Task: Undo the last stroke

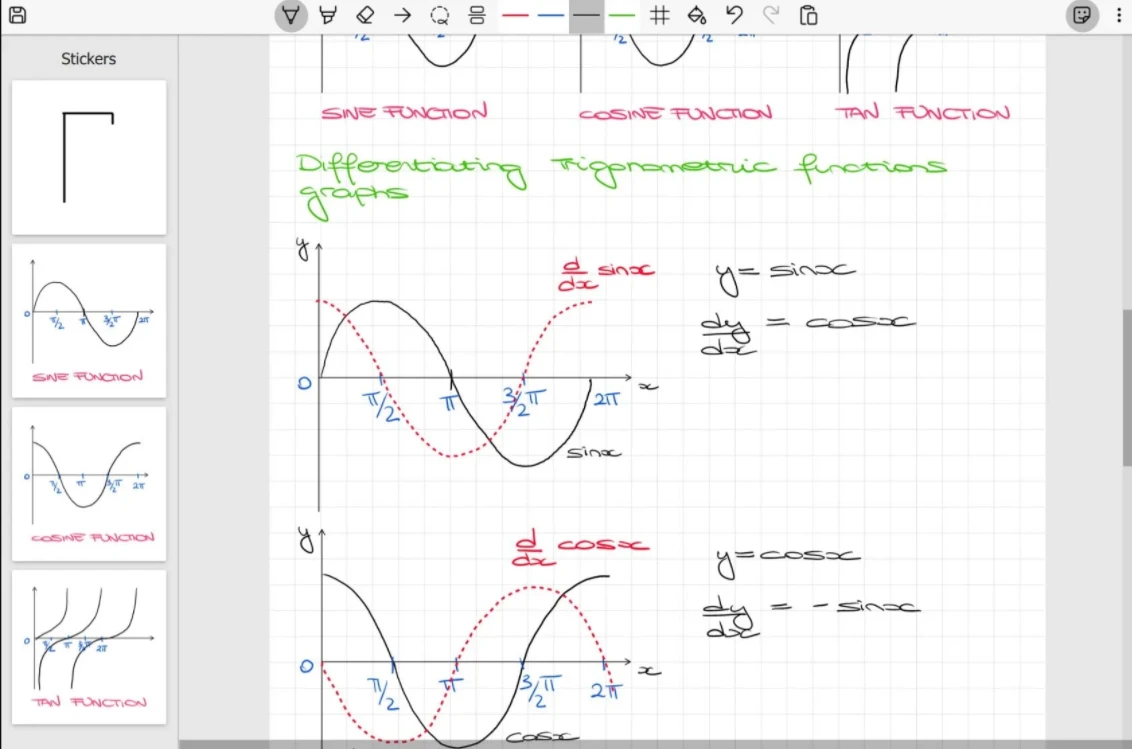Action: coord(734,15)
